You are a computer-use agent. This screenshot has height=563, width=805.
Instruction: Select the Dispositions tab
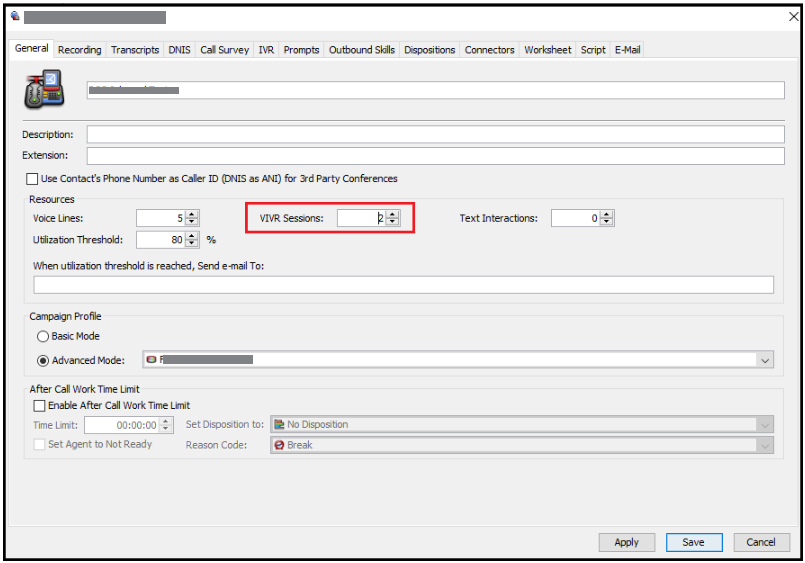(429, 50)
